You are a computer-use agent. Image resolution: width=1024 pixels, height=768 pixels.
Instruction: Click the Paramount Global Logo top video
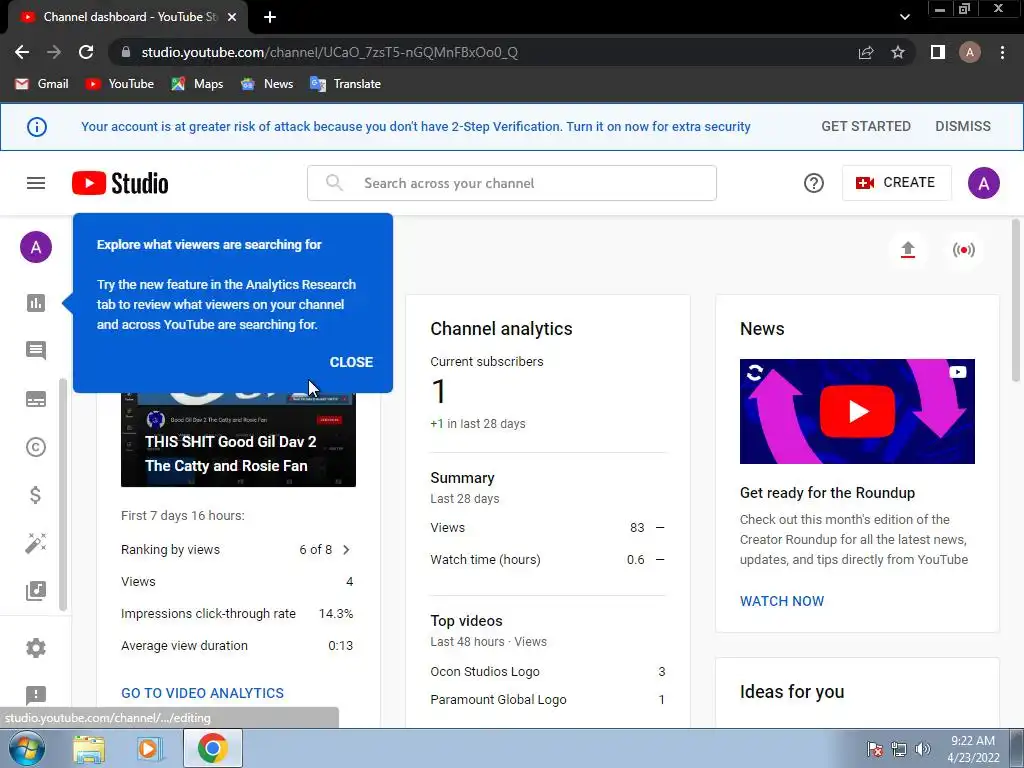coord(498,699)
